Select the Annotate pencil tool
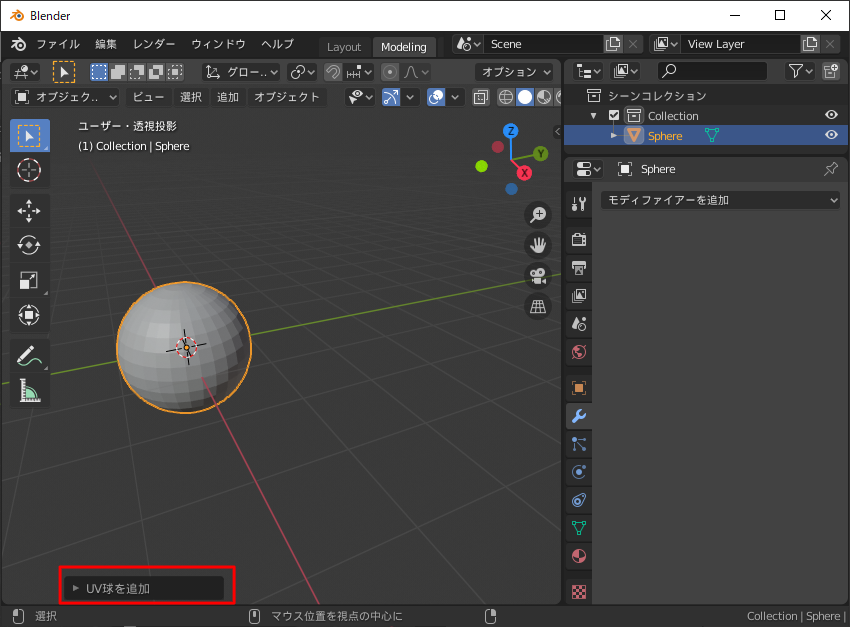The height and width of the screenshot is (627, 850). point(29,356)
